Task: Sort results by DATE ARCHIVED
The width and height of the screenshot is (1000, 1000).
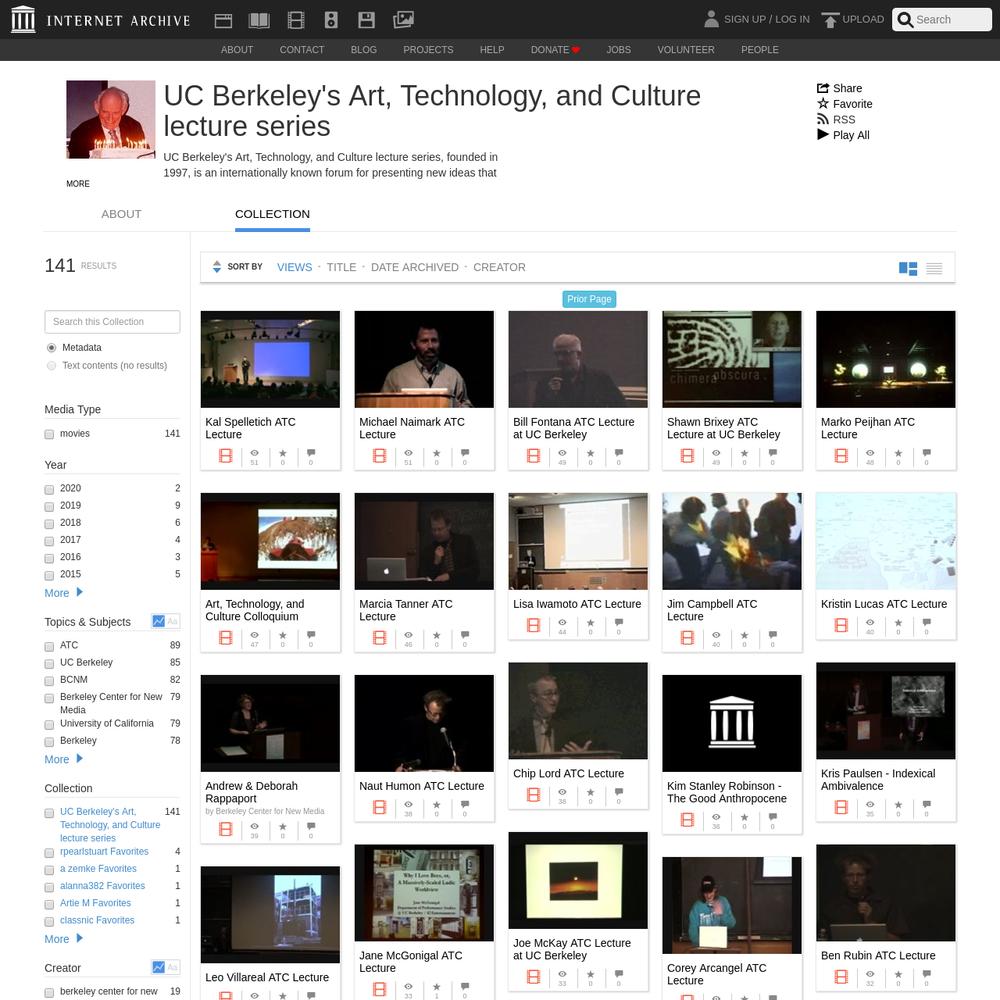Action: pyautogui.click(x=415, y=267)
